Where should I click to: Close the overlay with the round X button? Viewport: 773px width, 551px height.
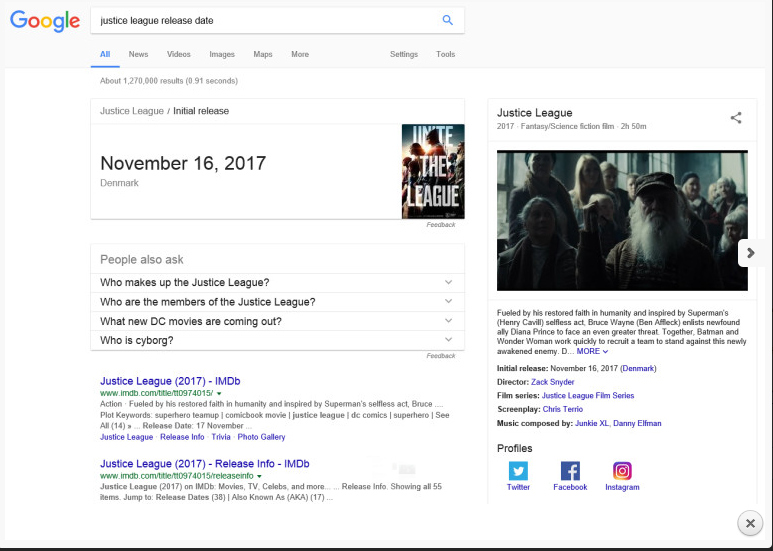pos(750,523)
